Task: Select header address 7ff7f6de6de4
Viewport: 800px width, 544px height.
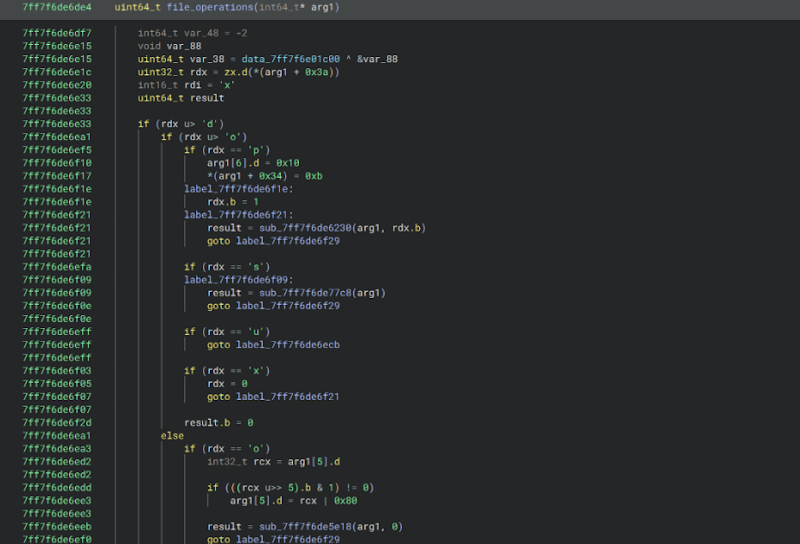Action: (x=57, y=7)
